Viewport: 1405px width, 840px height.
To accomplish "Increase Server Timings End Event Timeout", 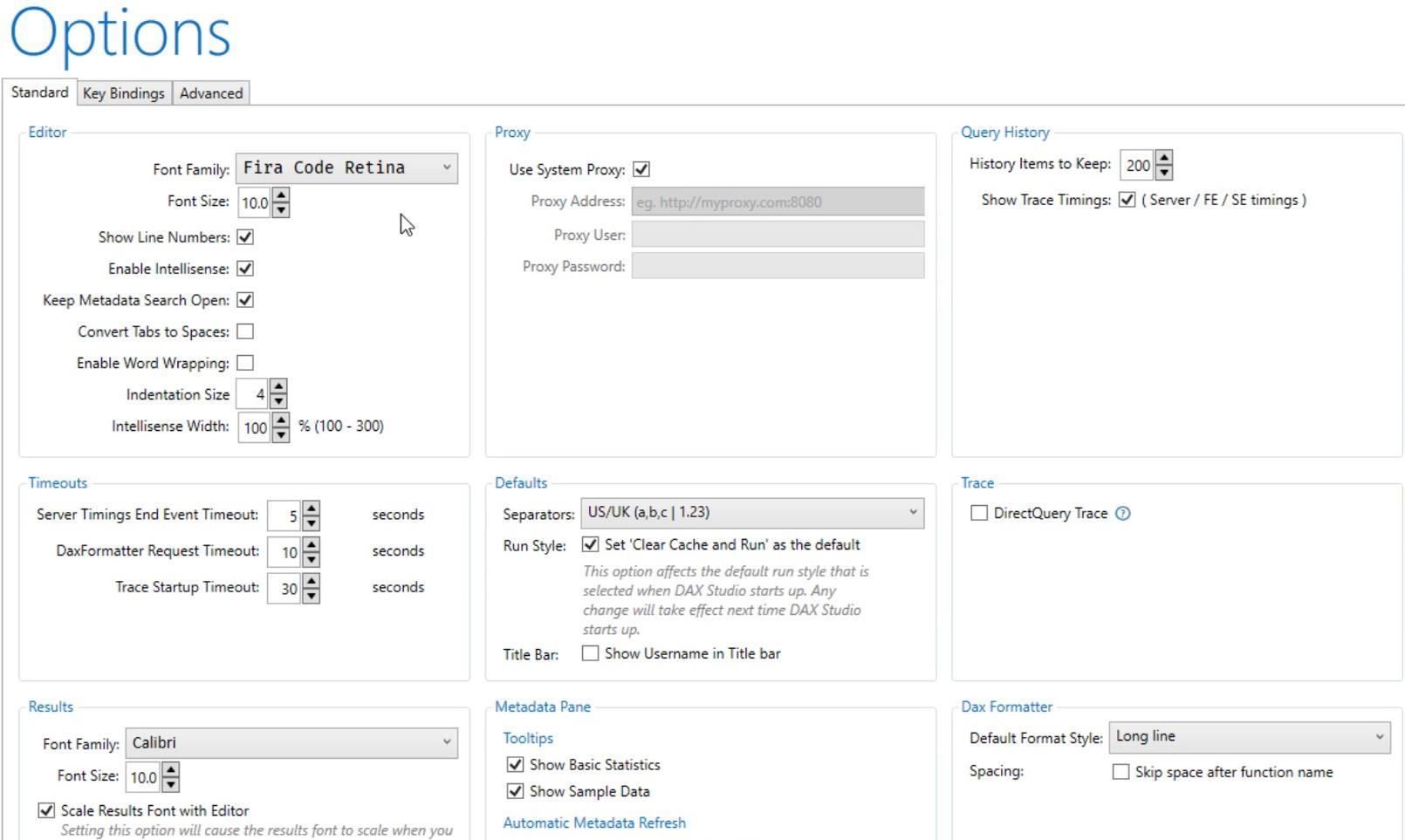I will click(312, 508).
